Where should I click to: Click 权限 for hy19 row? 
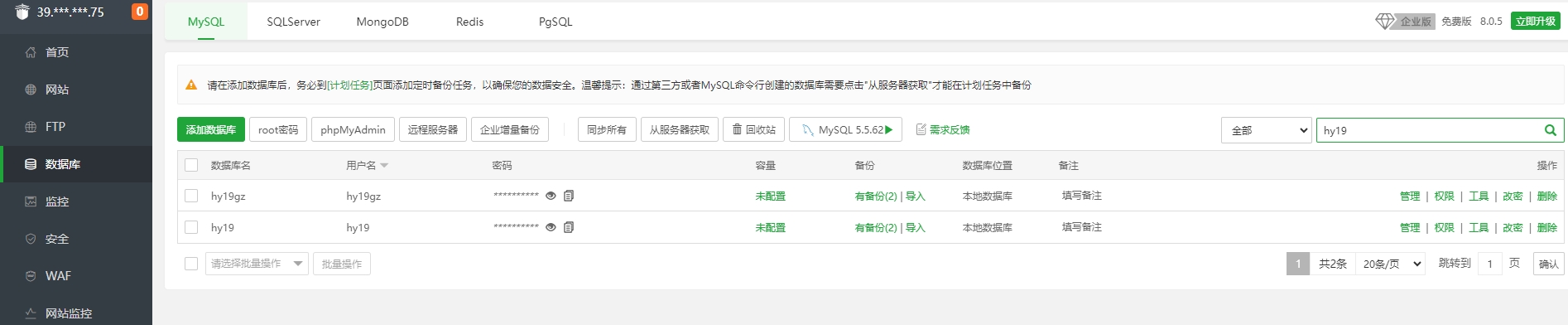coord(1445,228)
